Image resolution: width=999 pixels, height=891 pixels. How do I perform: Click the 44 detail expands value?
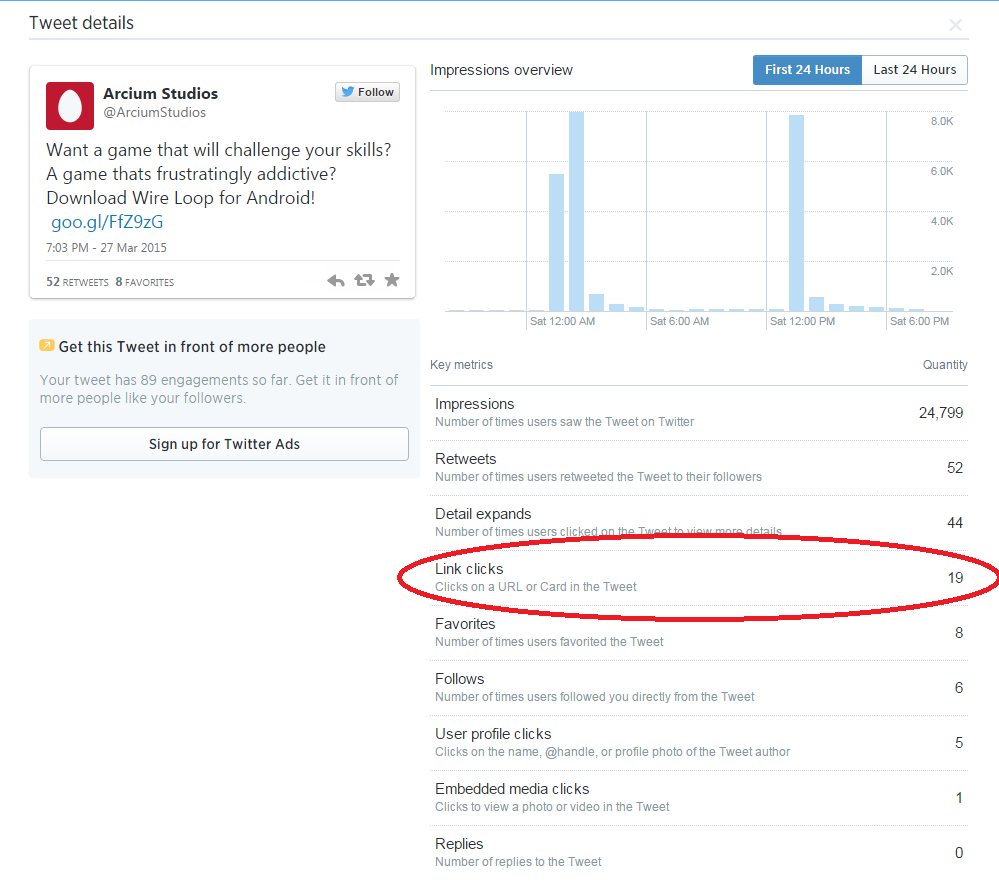pyautogui.click(x=954, y=523)
